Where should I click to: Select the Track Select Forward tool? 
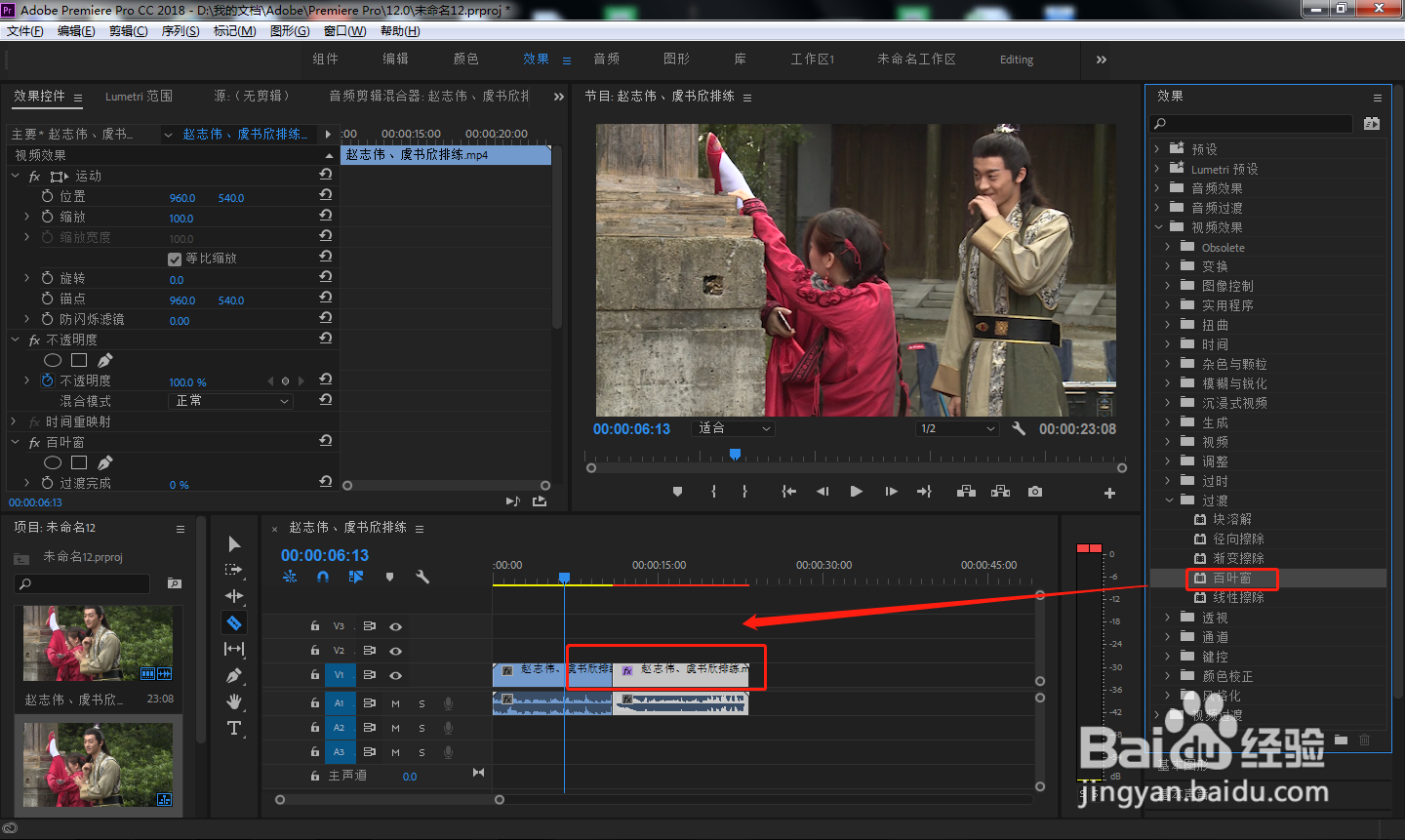[x=234, y=570]
